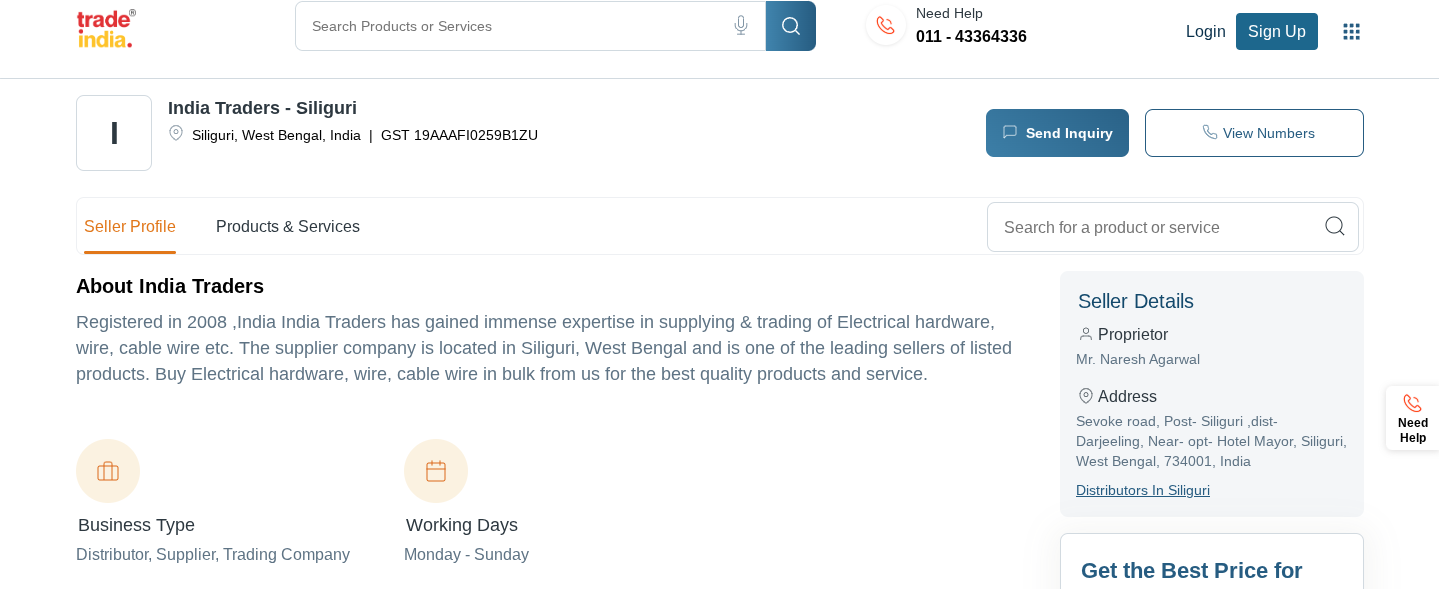Viewport: 1439px width, 589px height.
Task: Click the India Traders "I" avatar
Action: [114, 133]
